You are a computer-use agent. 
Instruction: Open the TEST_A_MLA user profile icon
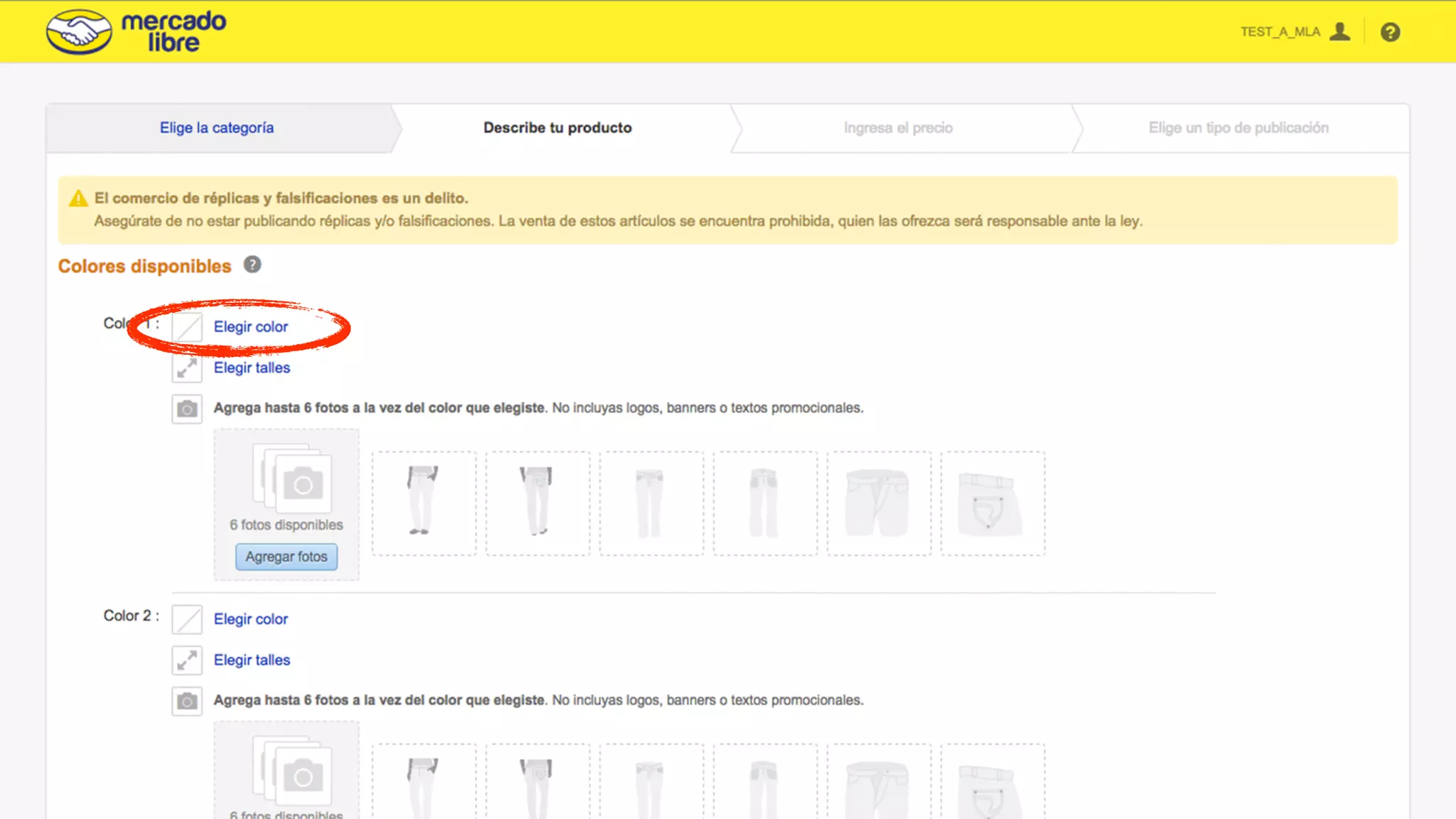[1339, 32]
